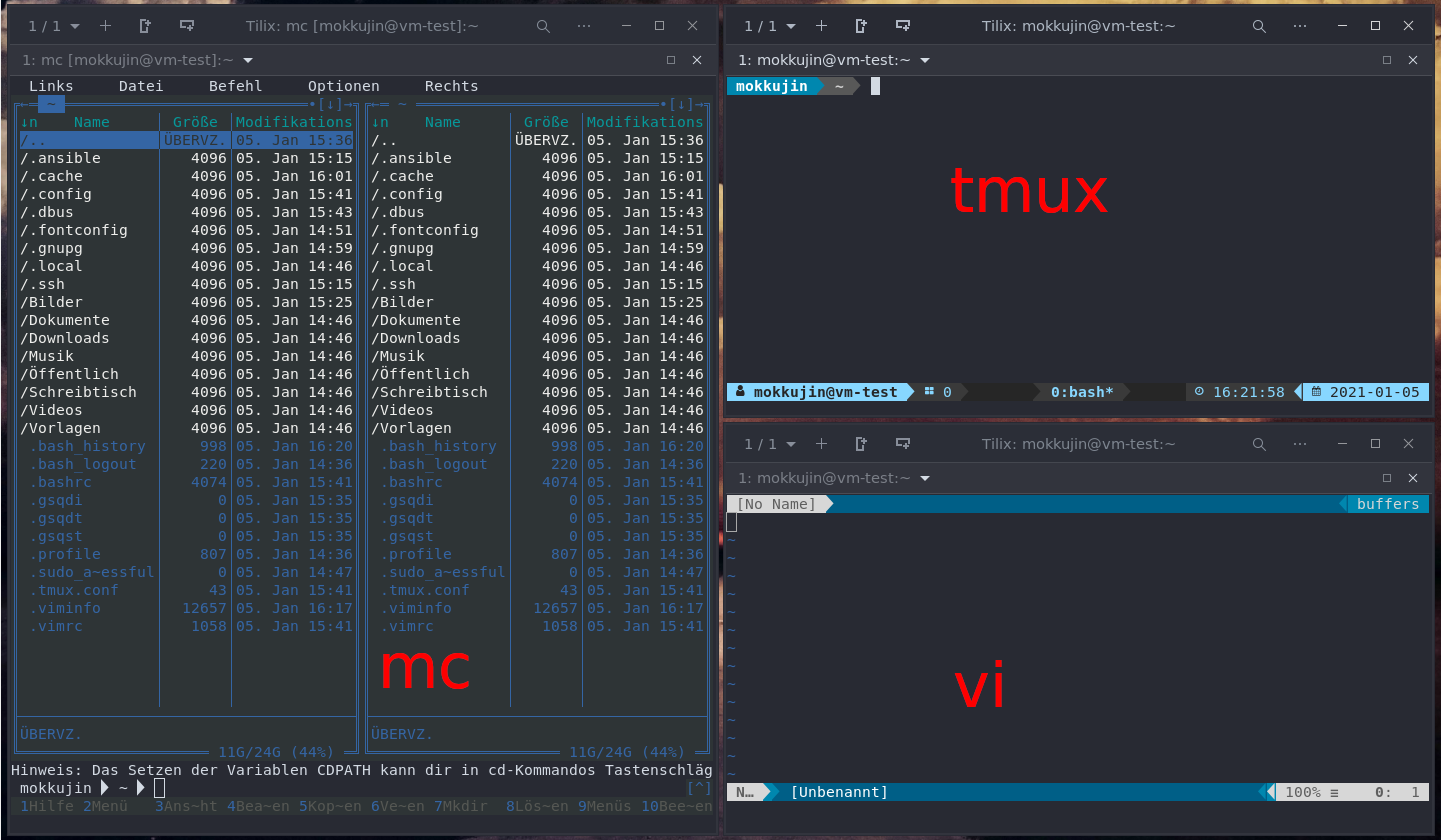This screenshot has width=1441, height=840.
Task: Close the vi terminal pane
Action: [x=1414, y=478]
